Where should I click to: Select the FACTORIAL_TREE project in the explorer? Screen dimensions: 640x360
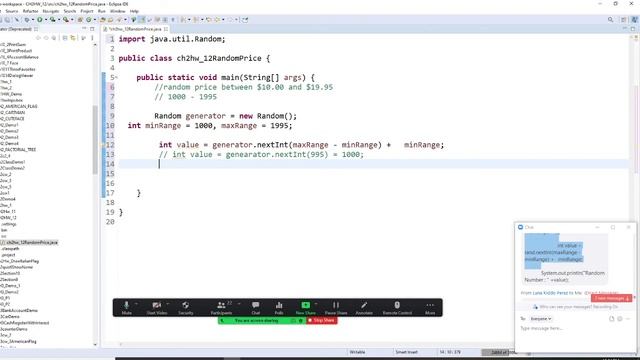(x=18, y=150)
